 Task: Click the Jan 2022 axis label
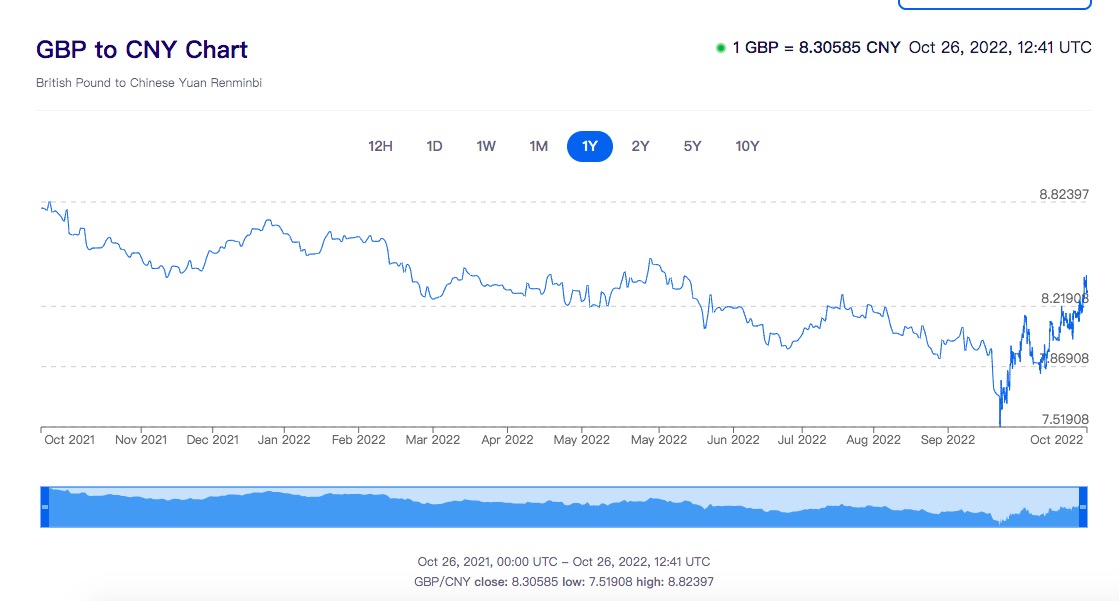tap(282, 439)
